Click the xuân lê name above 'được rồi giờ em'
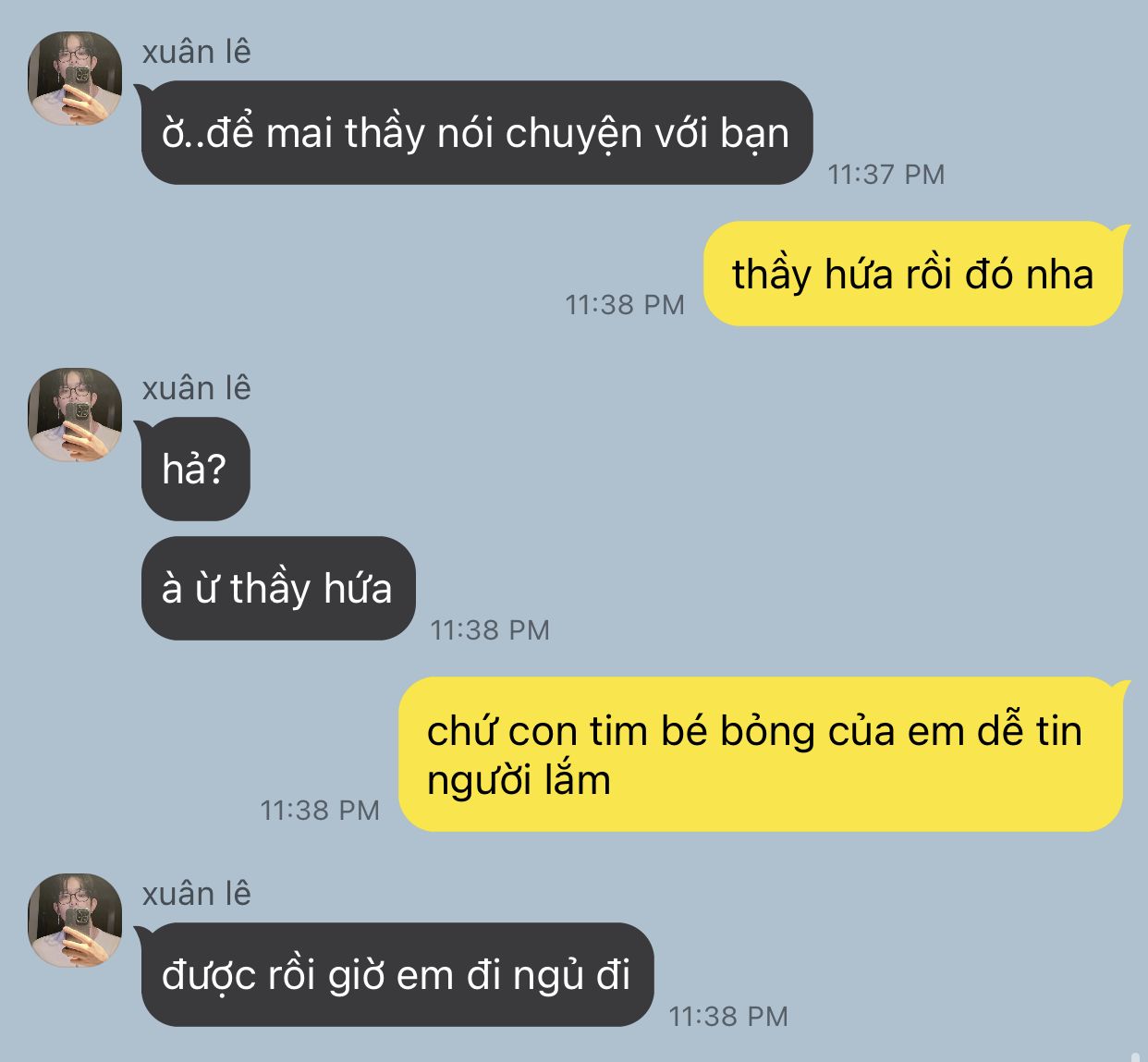Viewport: 1148px width, 1062px height. click(196, 894)
